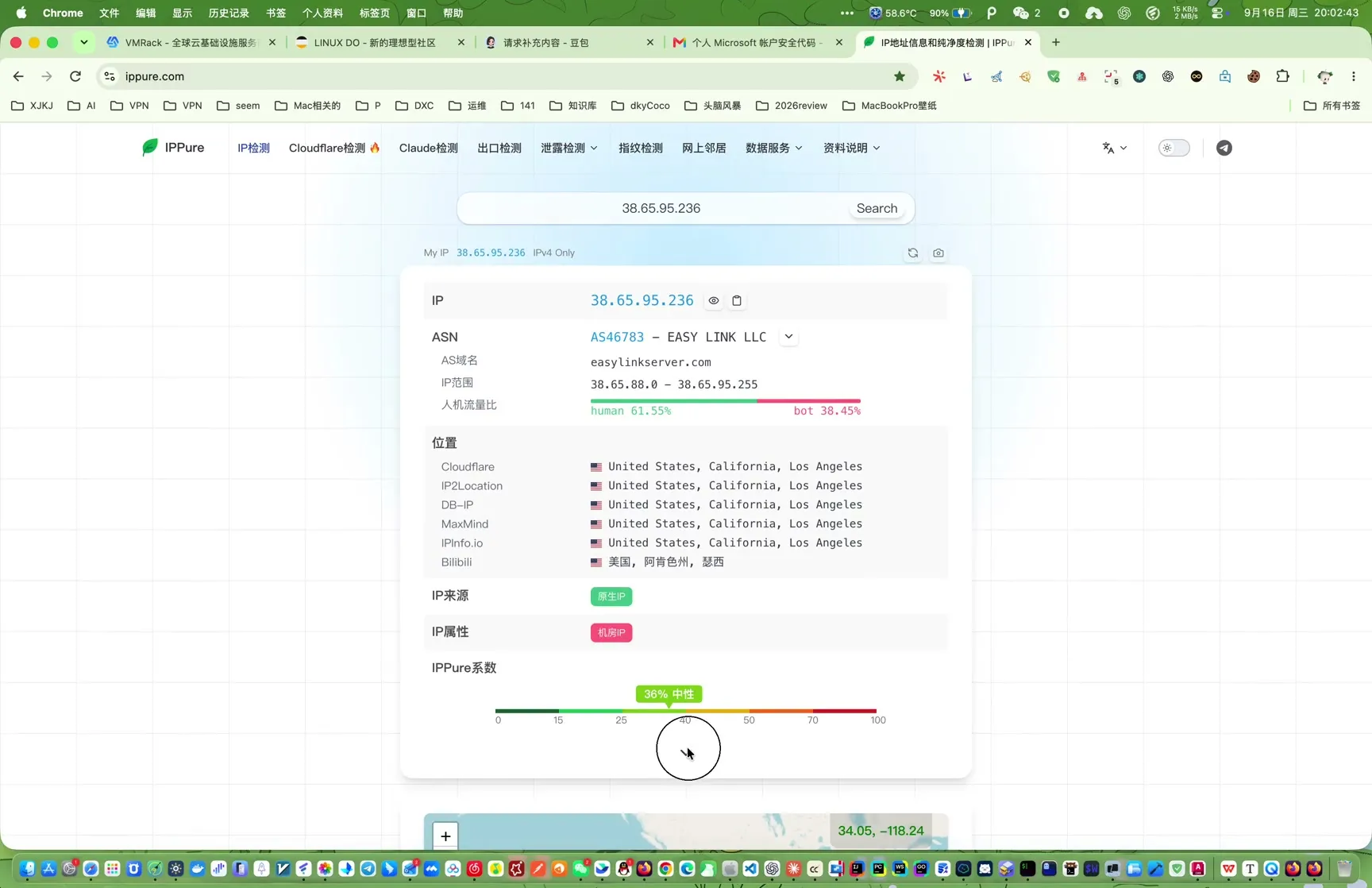Click the red asterisk extension icon
Image resolution: width=1372 pixels, height=888 pixels.
pyautogui.click(x=939, y=76)
